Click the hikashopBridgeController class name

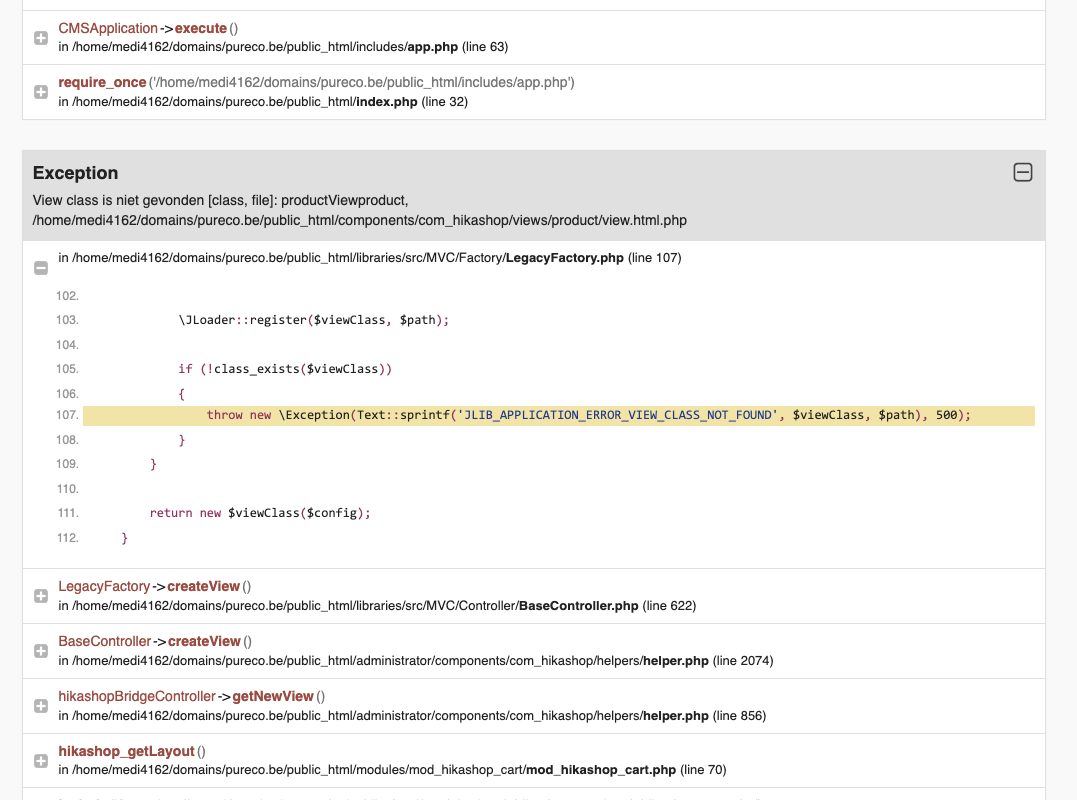point(137,697)
